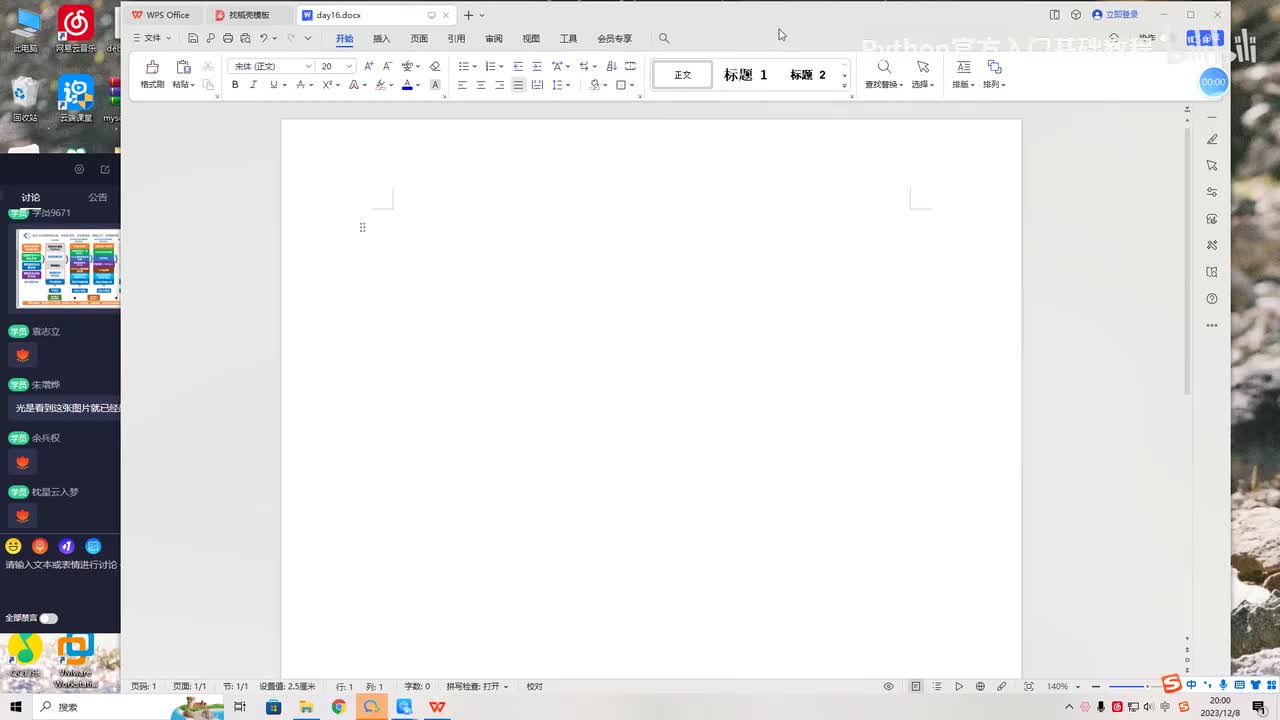Switch to the 公告 tab in chat
This screenshot has height=720, width=1280.
pyautogui.click(x=97, y=197)
